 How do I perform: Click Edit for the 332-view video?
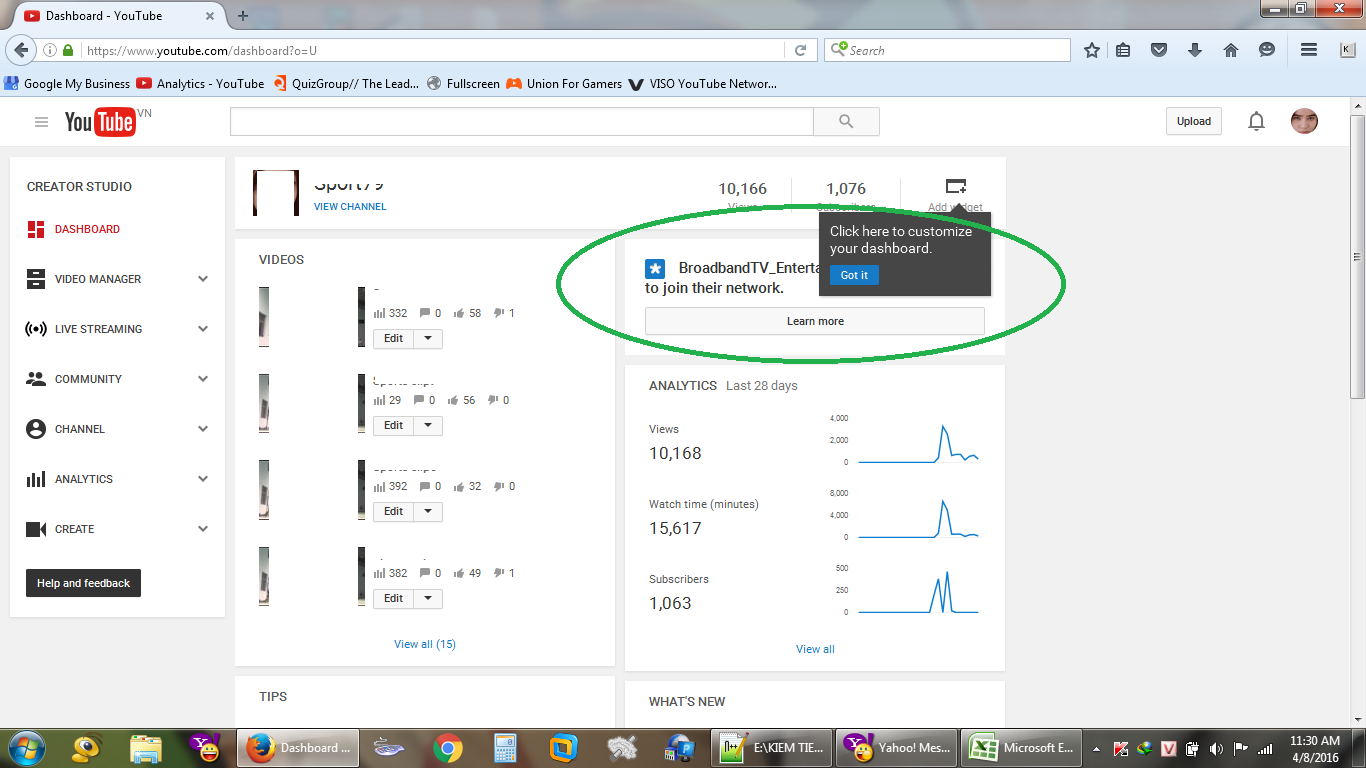(x=394, y=338)
